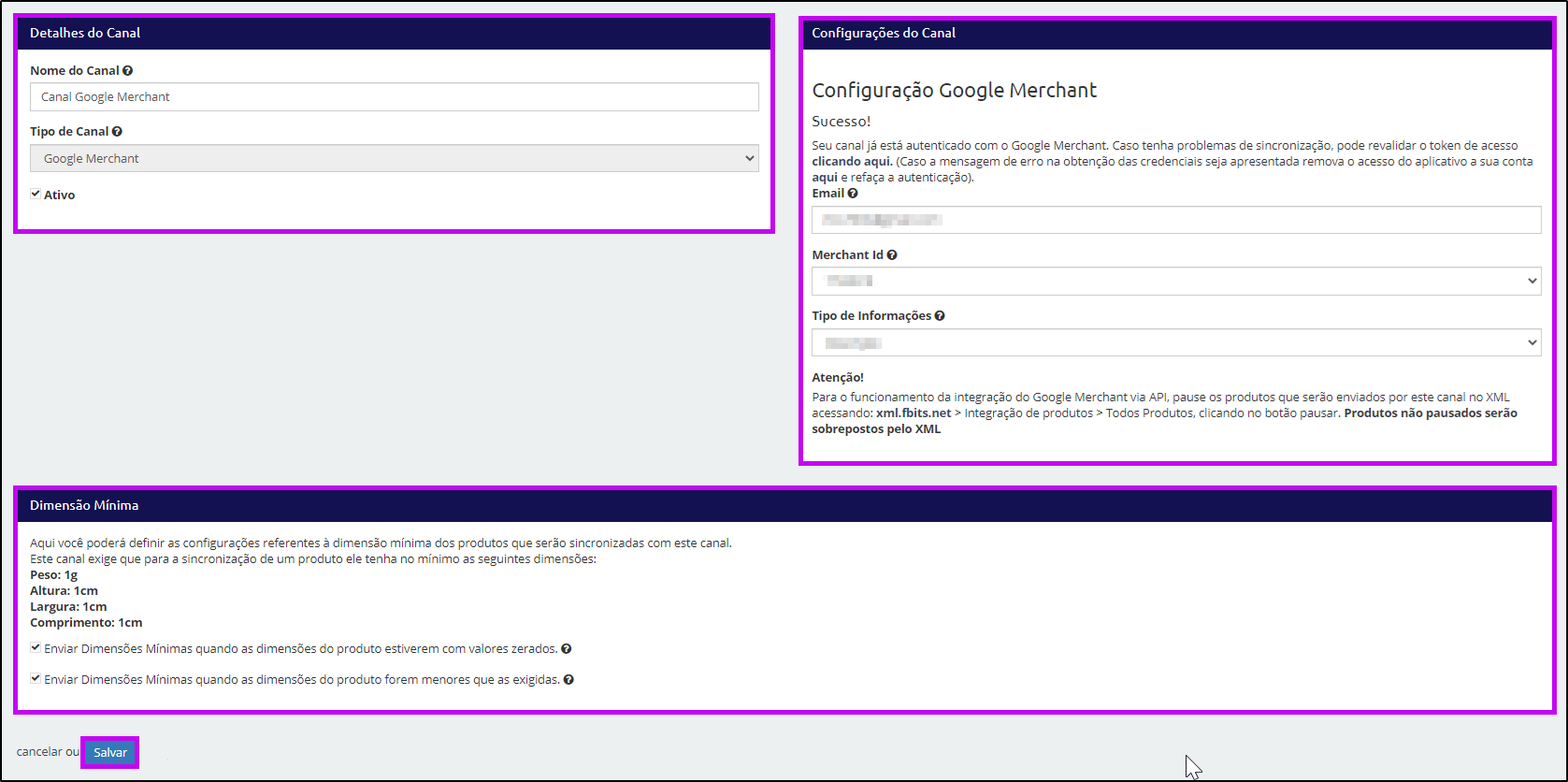Click the 'Sucesso!' text
The height and width of the screenshot is (782, 1568).
(x=842, y=122)
